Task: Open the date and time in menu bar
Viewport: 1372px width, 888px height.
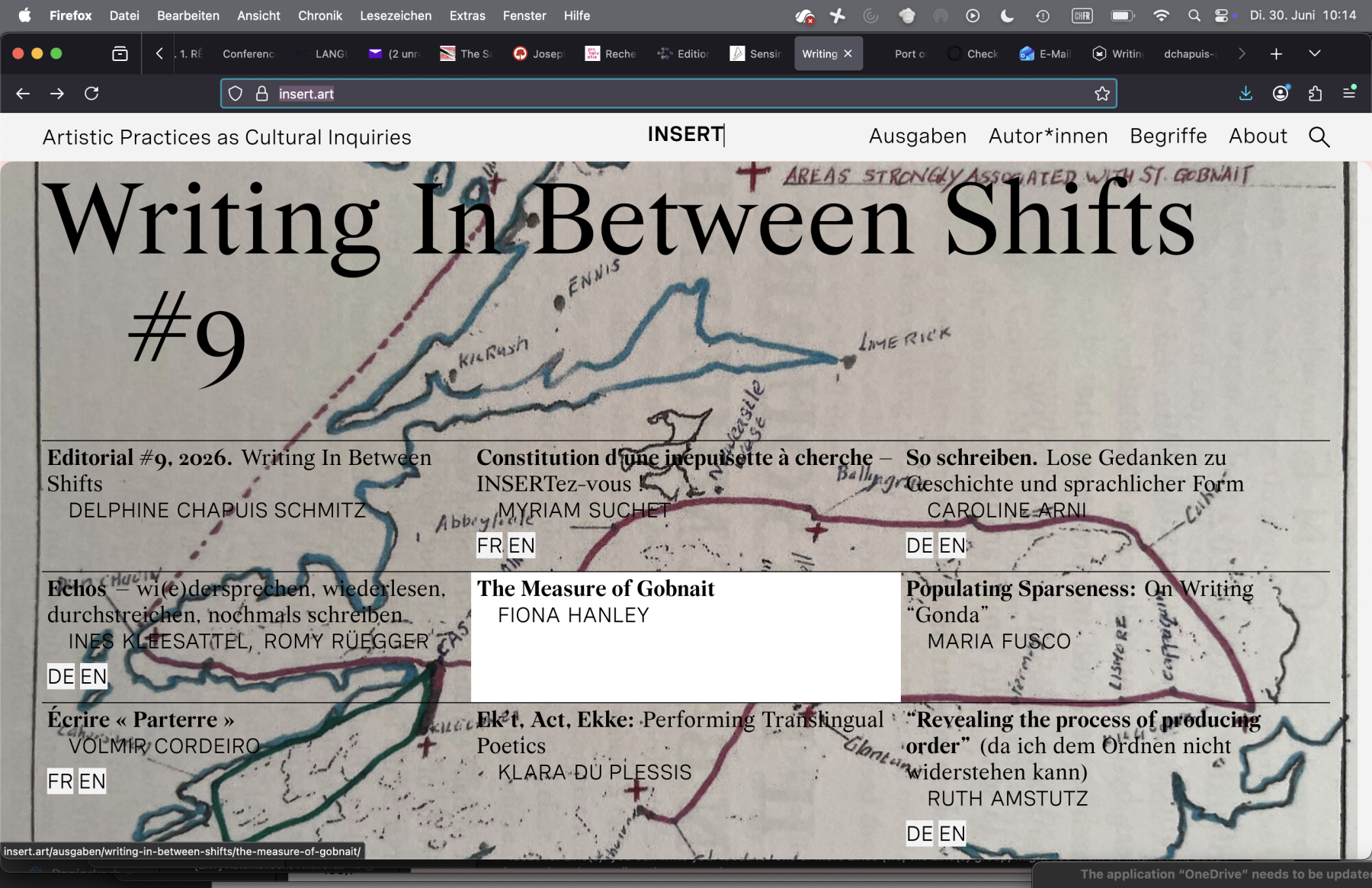Action: (x=1303, y=15)
